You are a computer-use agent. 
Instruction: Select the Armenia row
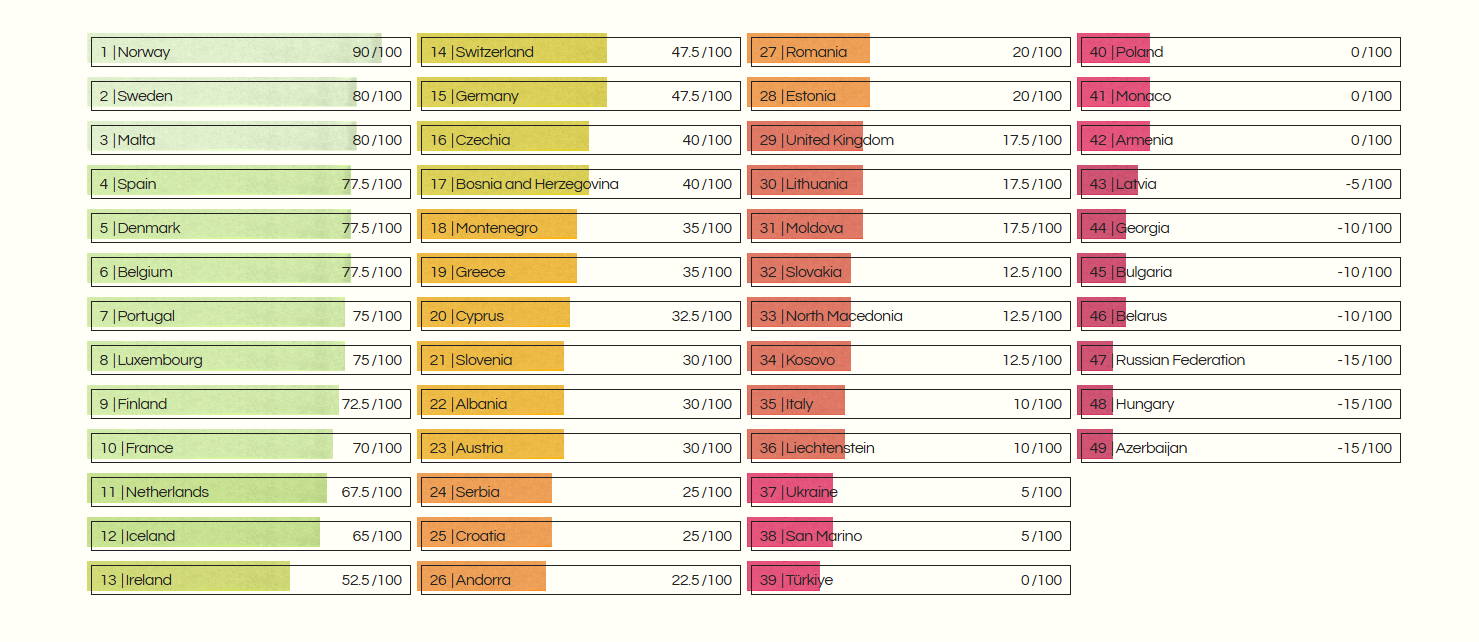[x=1241, y=140]
